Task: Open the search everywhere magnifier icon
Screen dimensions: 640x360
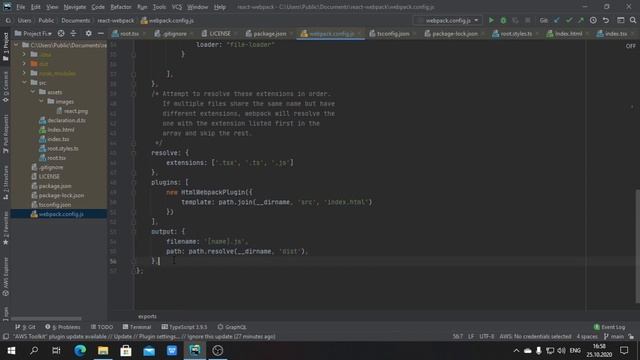Action: click(x=633, y=20)
